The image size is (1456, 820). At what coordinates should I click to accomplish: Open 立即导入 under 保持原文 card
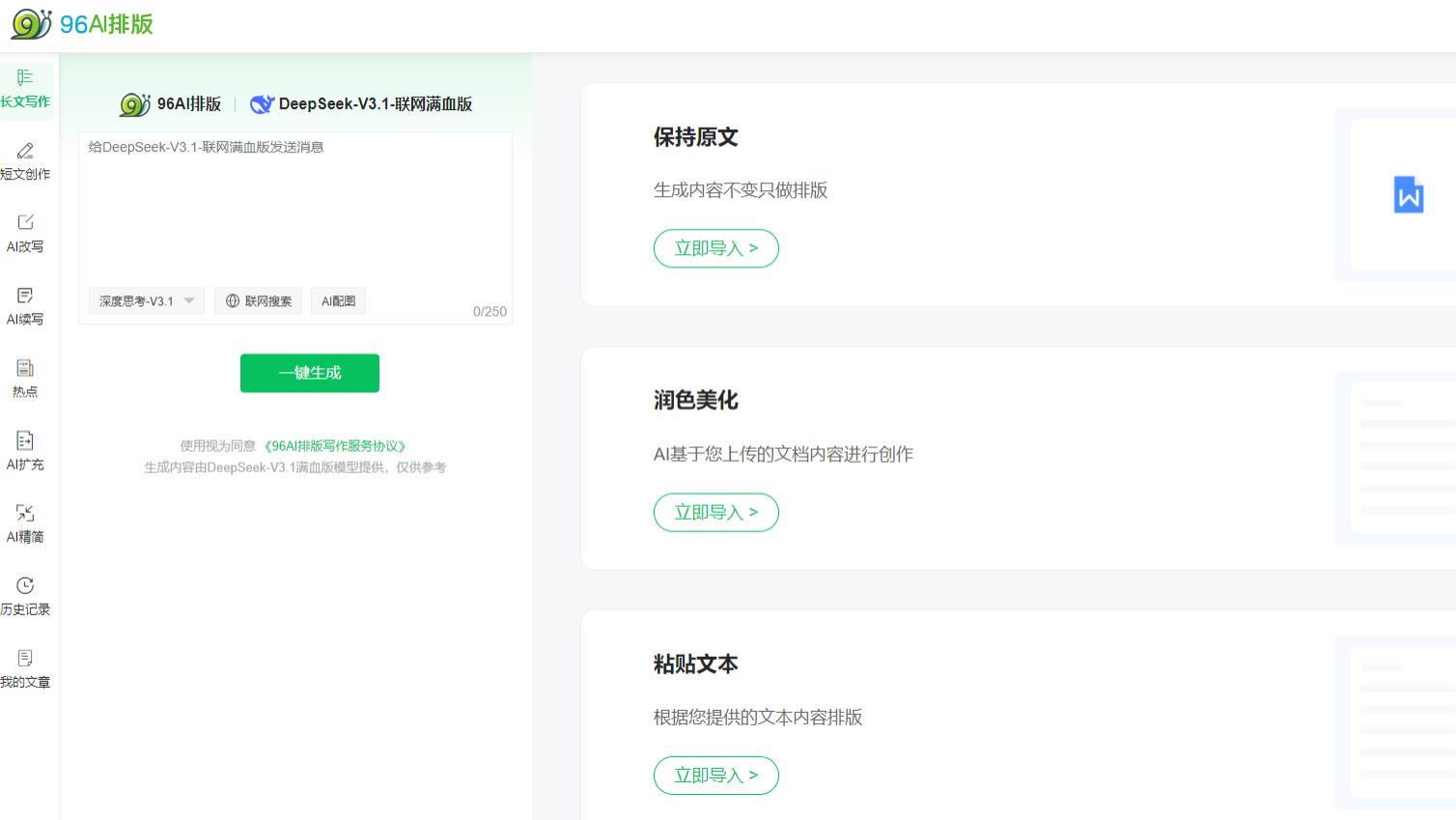tap(716, 248)
